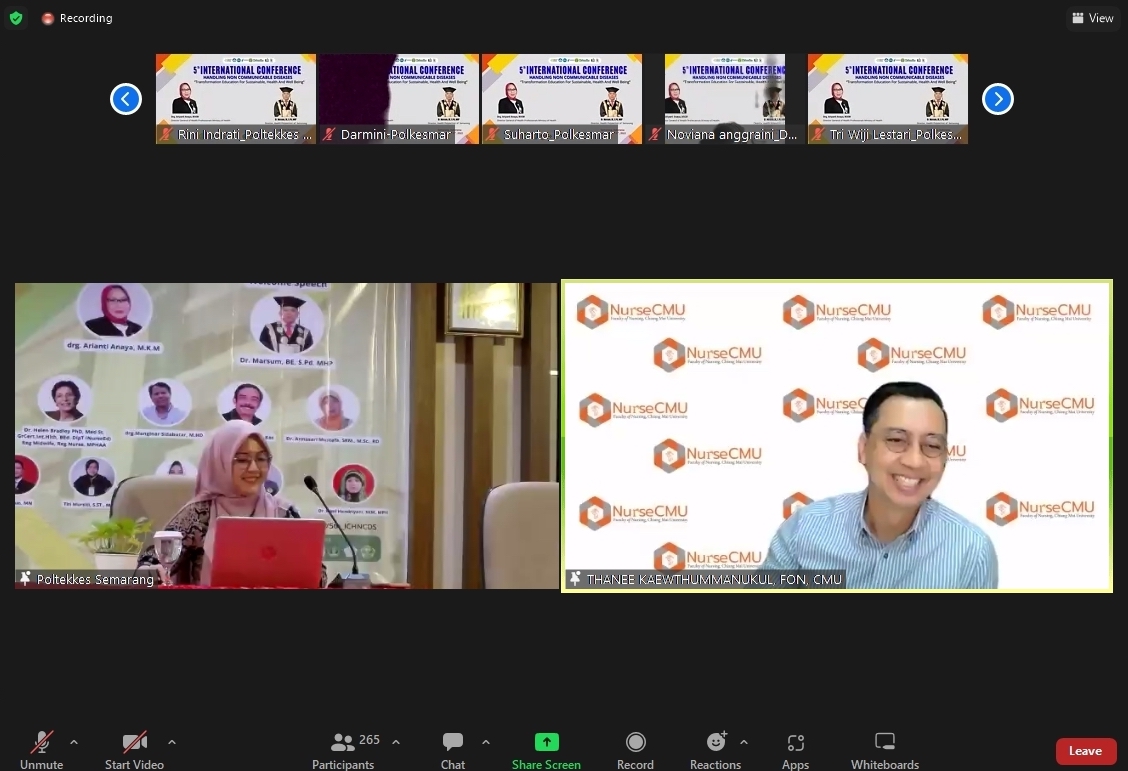Click the Record button
This screenshot has height=771, width=1128.
635,751
